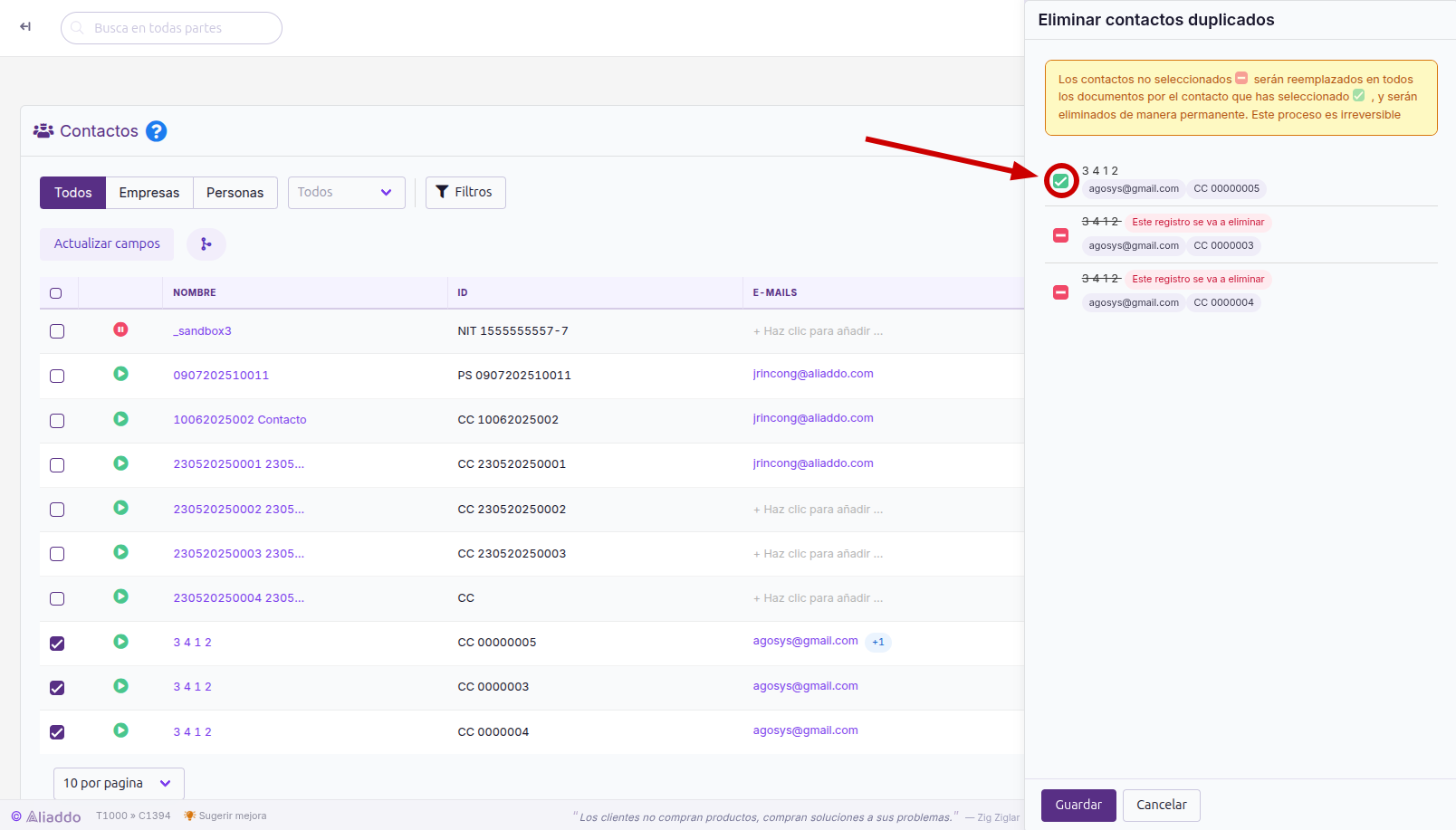Open the 10062025002 Contacto link
This screenshot has width=1456, height=830.
pos(240,420)
